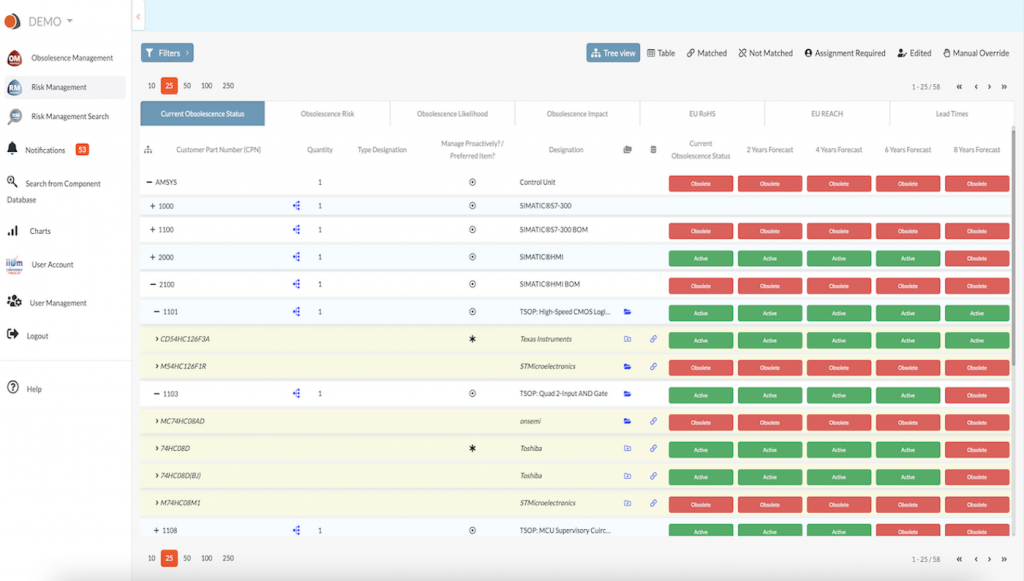Select the Tree view button

pos(613,53)
